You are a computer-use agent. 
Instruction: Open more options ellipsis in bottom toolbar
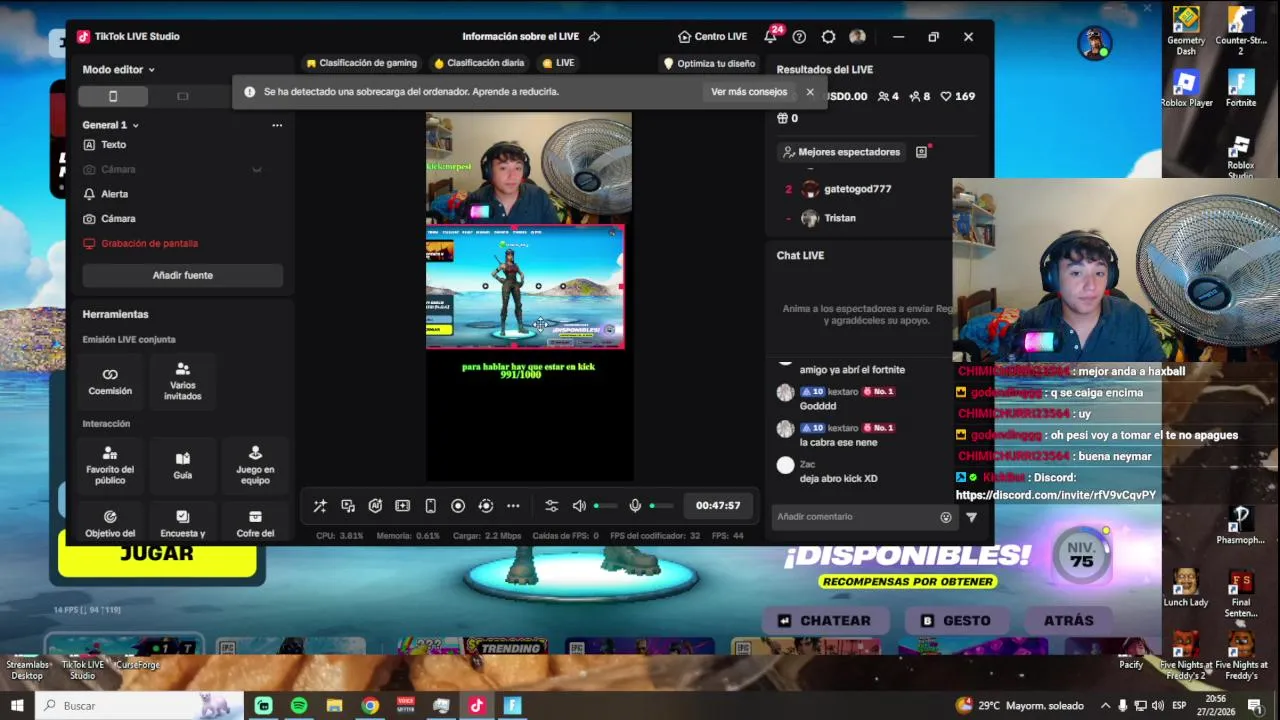coord(513,506)
